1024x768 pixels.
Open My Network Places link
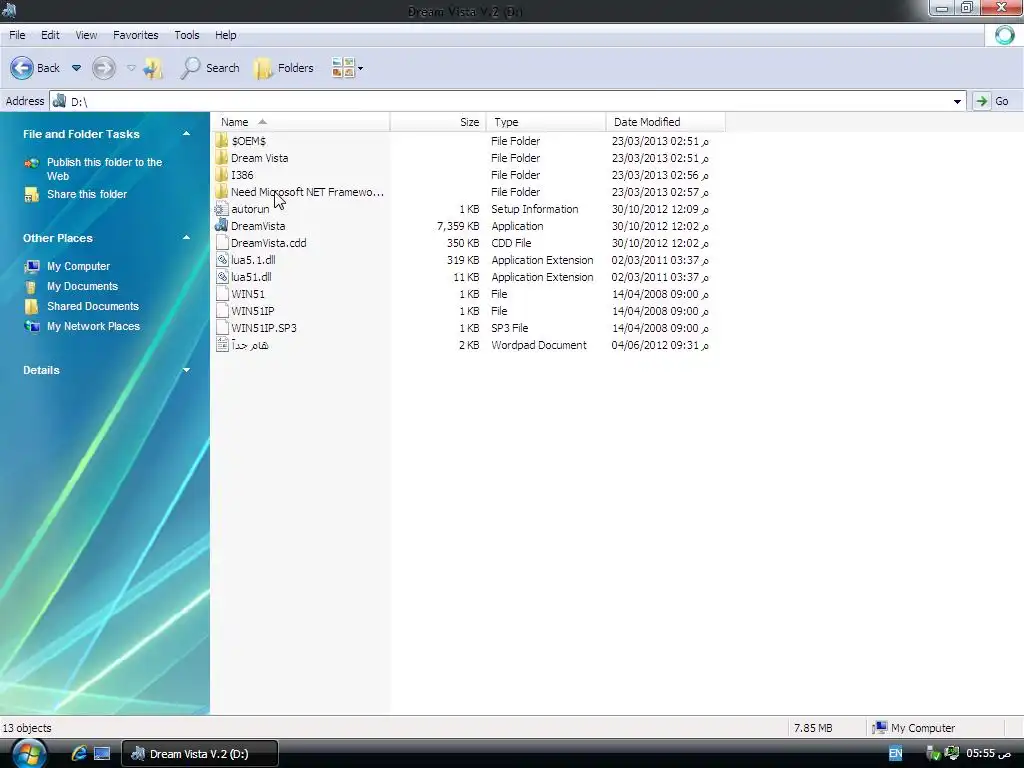(93, 326)
